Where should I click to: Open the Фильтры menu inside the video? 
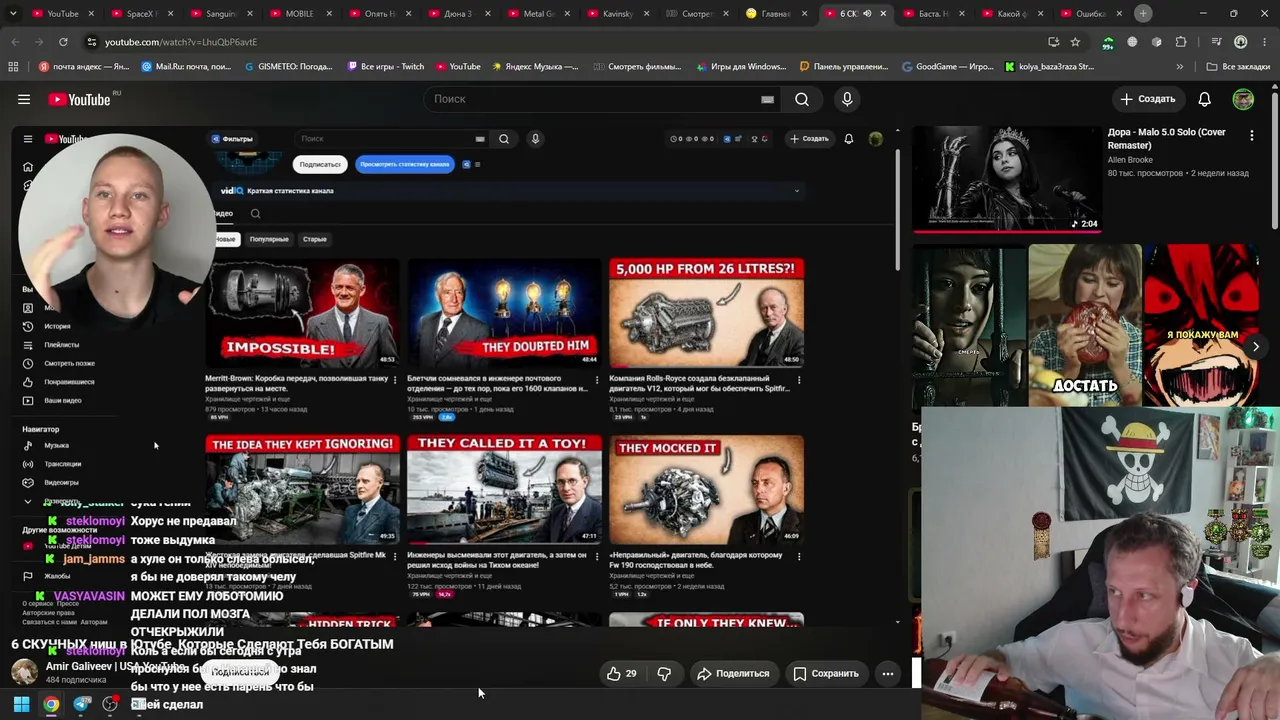click(x=232, y=139)
